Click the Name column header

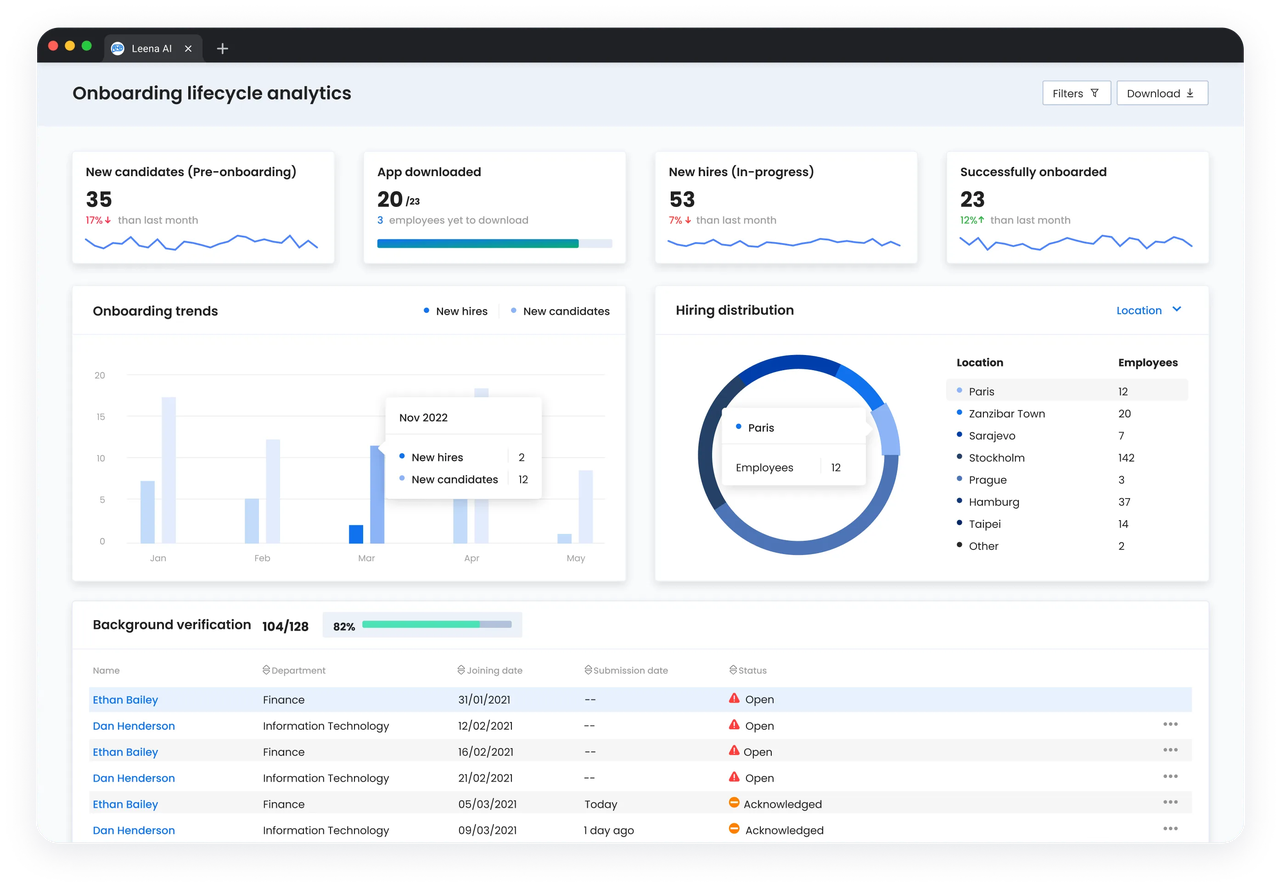106,670
